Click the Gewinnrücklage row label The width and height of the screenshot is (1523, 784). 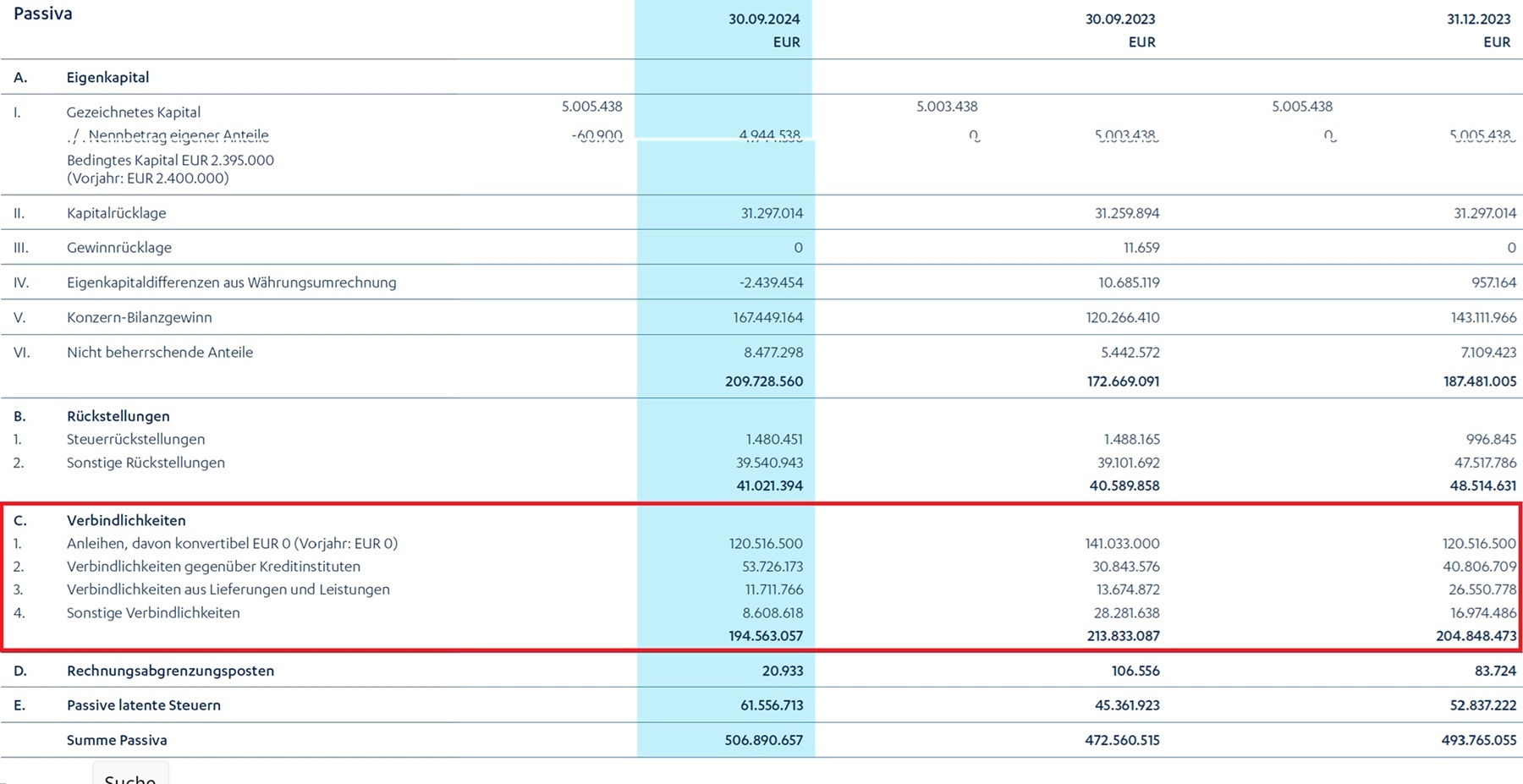(119, 248)
